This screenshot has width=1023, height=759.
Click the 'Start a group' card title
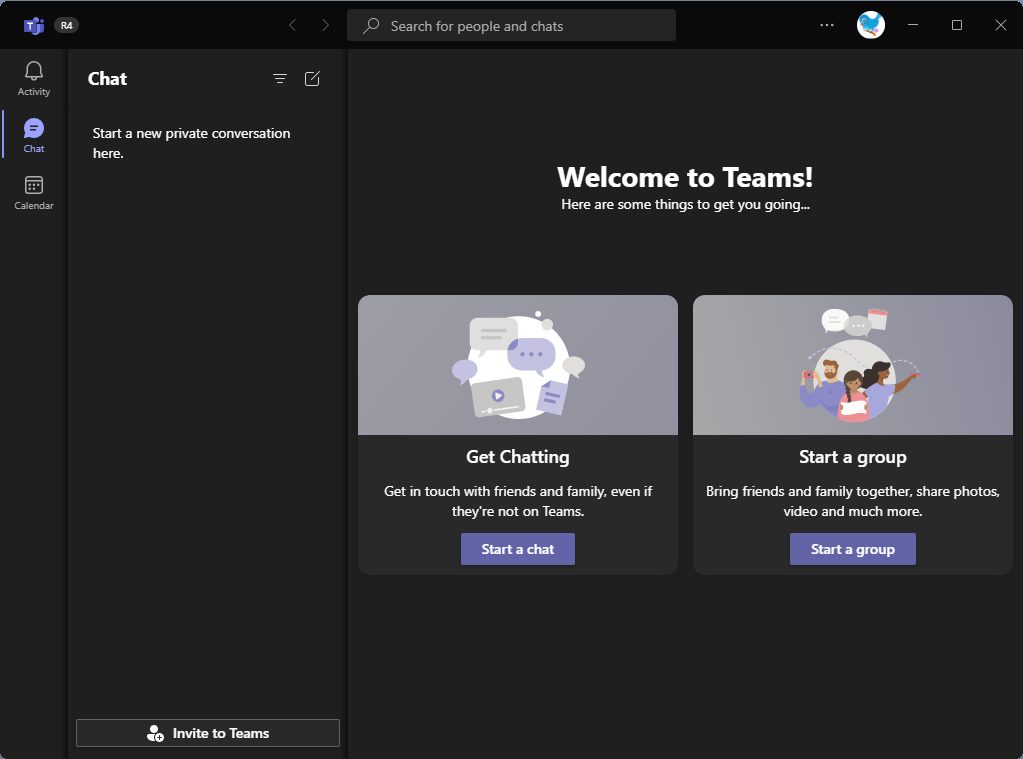point(853,457)
